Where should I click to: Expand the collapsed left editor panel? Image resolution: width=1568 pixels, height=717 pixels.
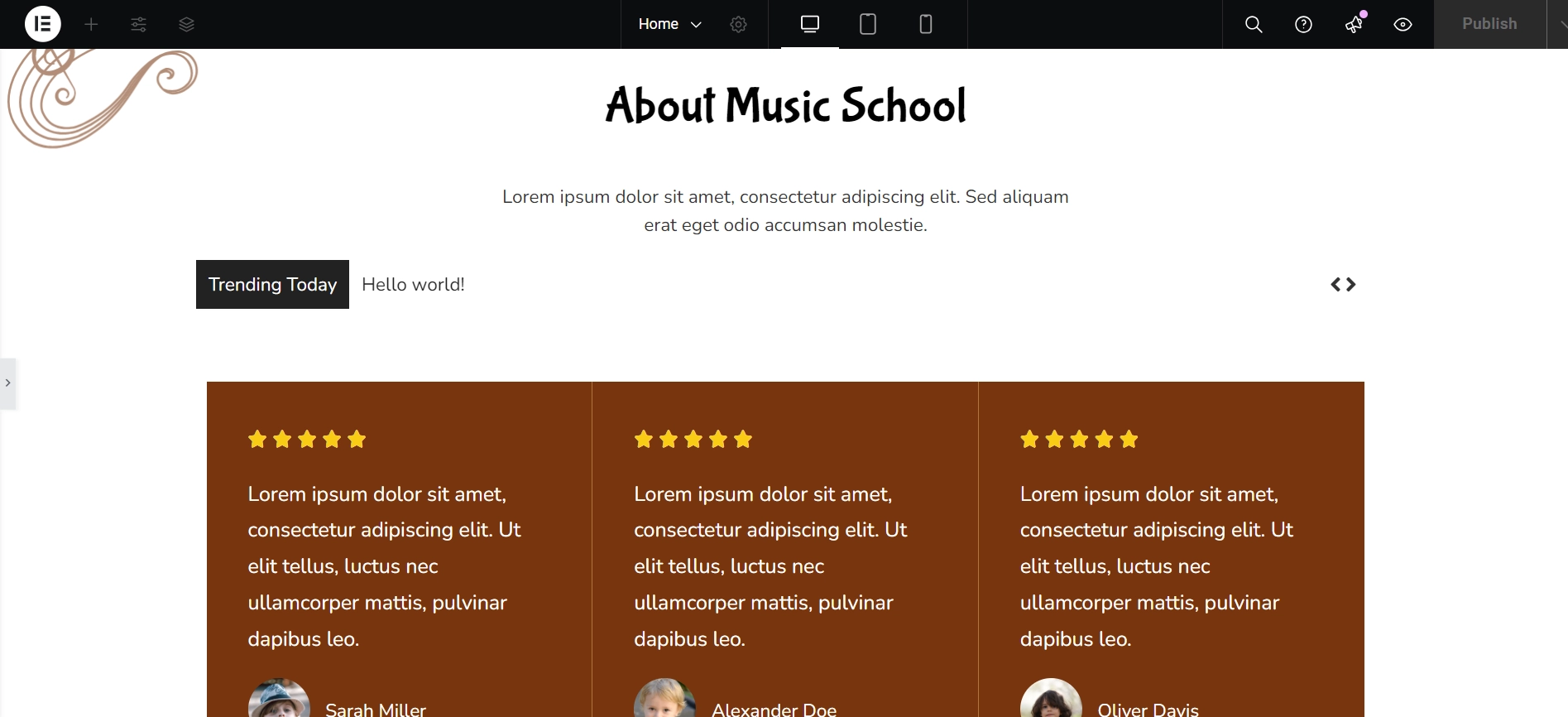[7, 383]
